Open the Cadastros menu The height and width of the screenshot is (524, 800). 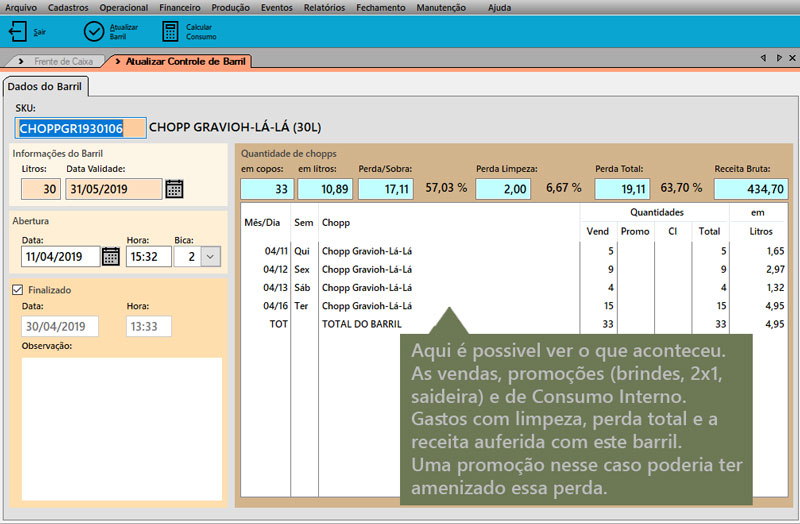pos(68,8)
